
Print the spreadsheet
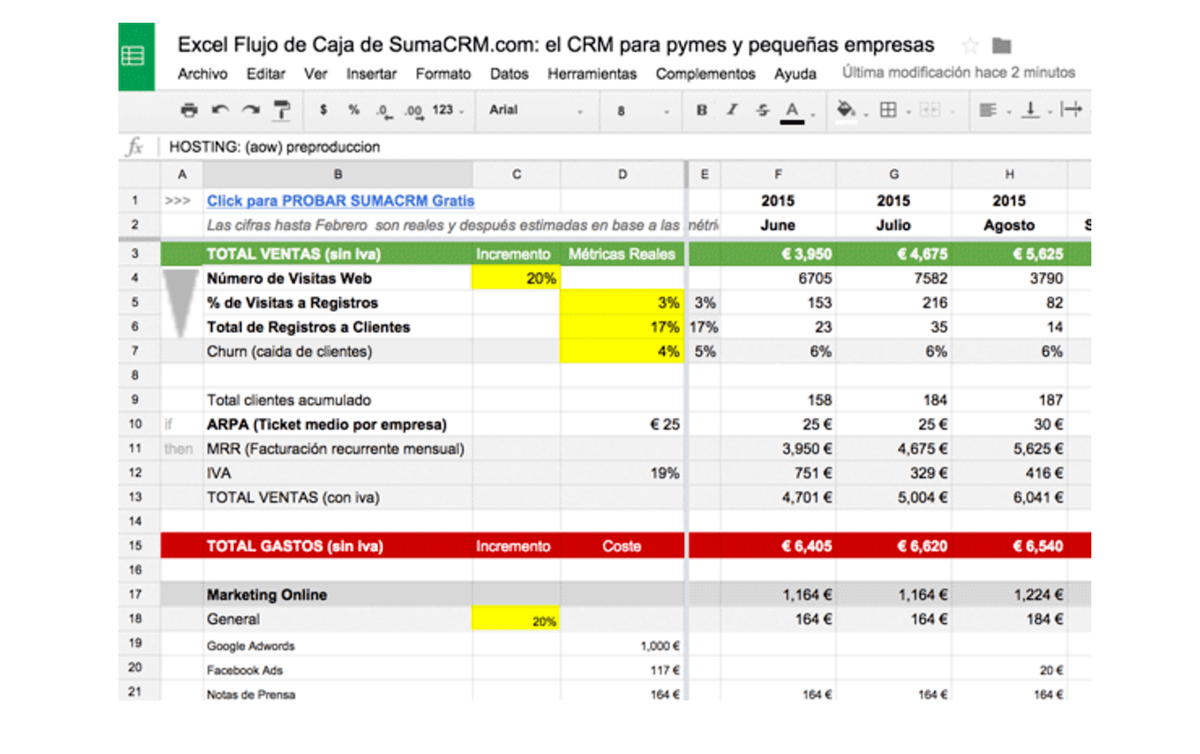(x=189, y=110)
